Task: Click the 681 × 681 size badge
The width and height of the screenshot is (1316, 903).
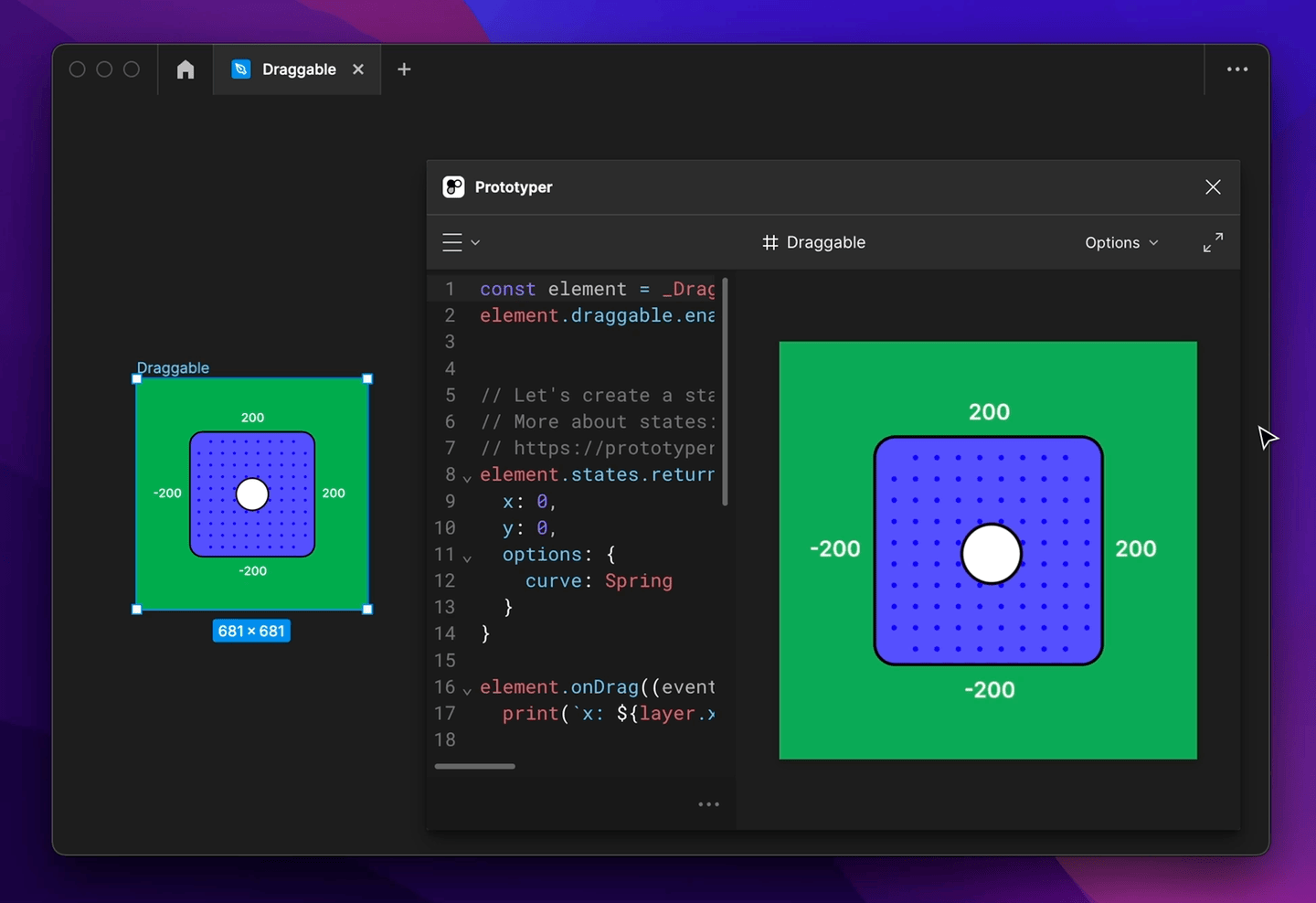Action: [251, 631]
